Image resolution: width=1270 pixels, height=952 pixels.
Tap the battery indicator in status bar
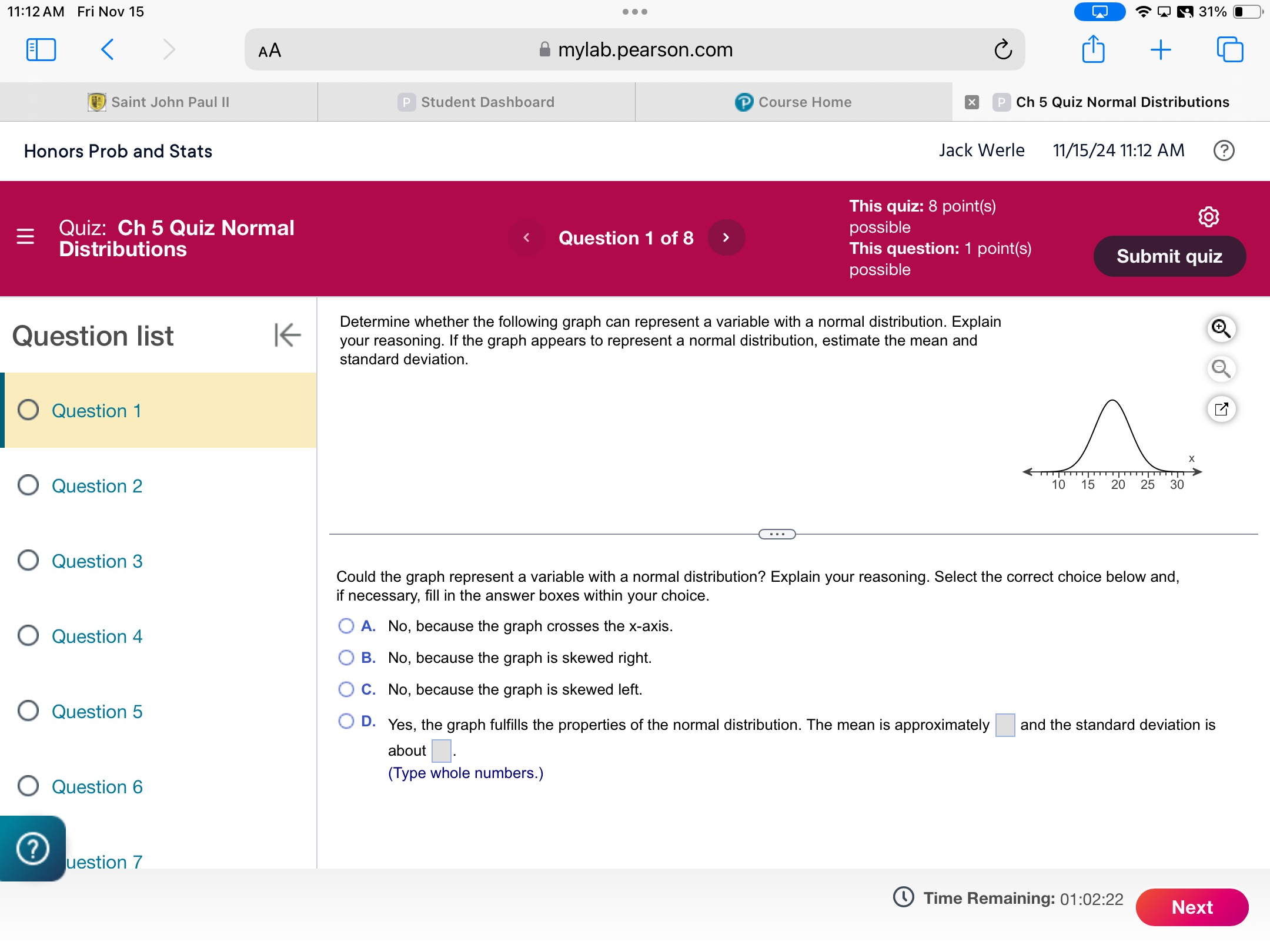click(x=1248, y=12)
